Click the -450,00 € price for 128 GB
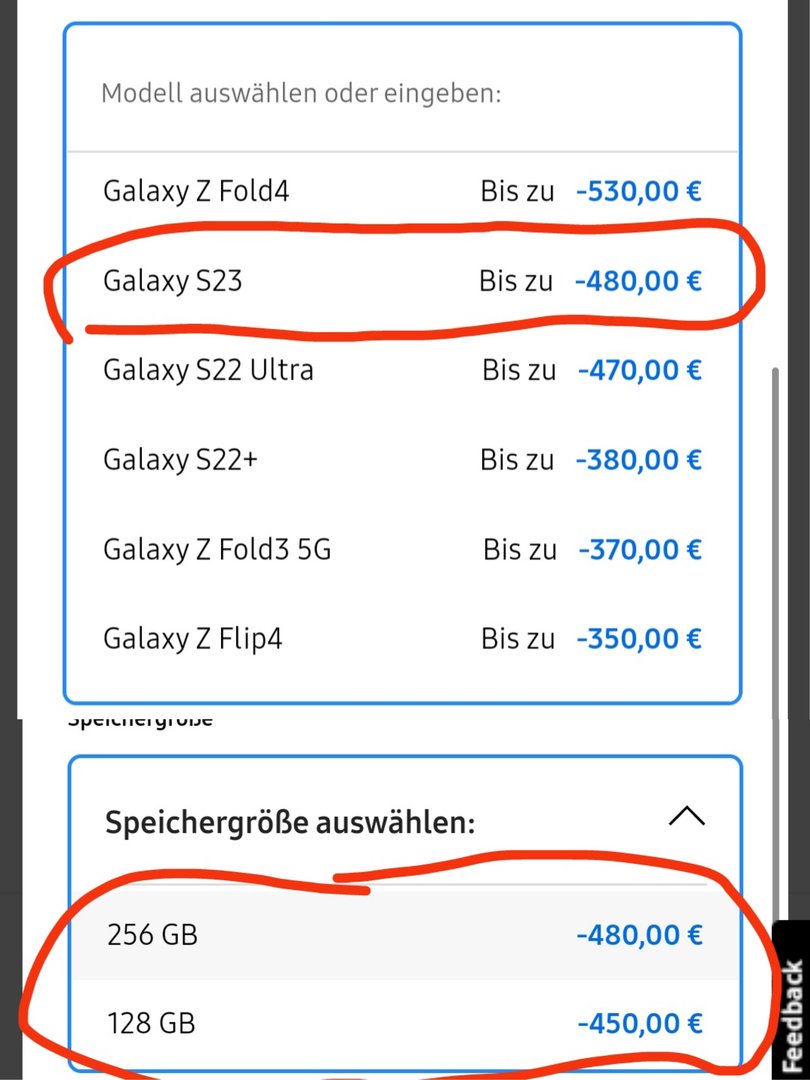Screen dimensions: 810x1080 [639, 1023]
